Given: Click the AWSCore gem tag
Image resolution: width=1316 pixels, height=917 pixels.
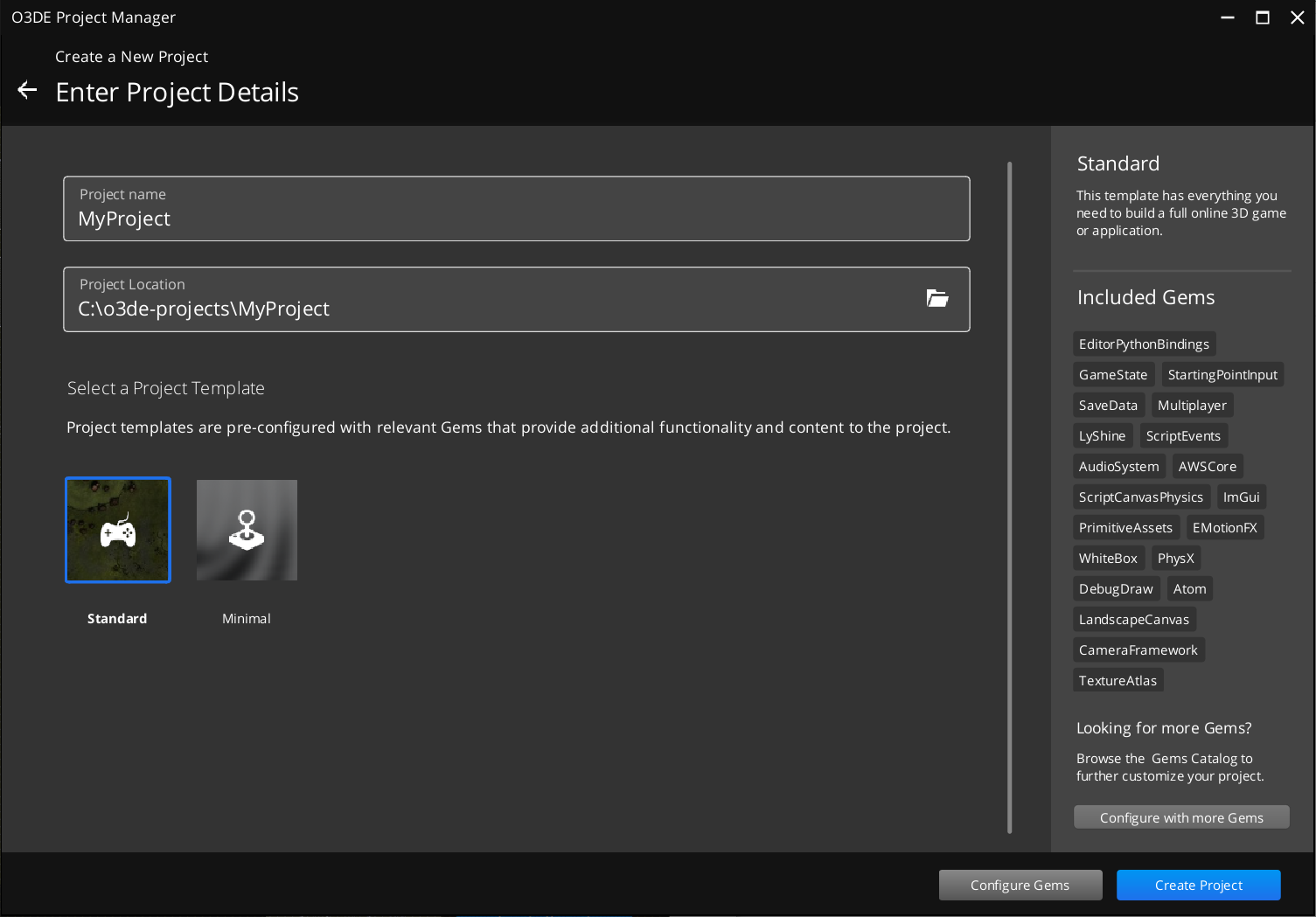Looking at the screenshot, I should pos(1207,466).
